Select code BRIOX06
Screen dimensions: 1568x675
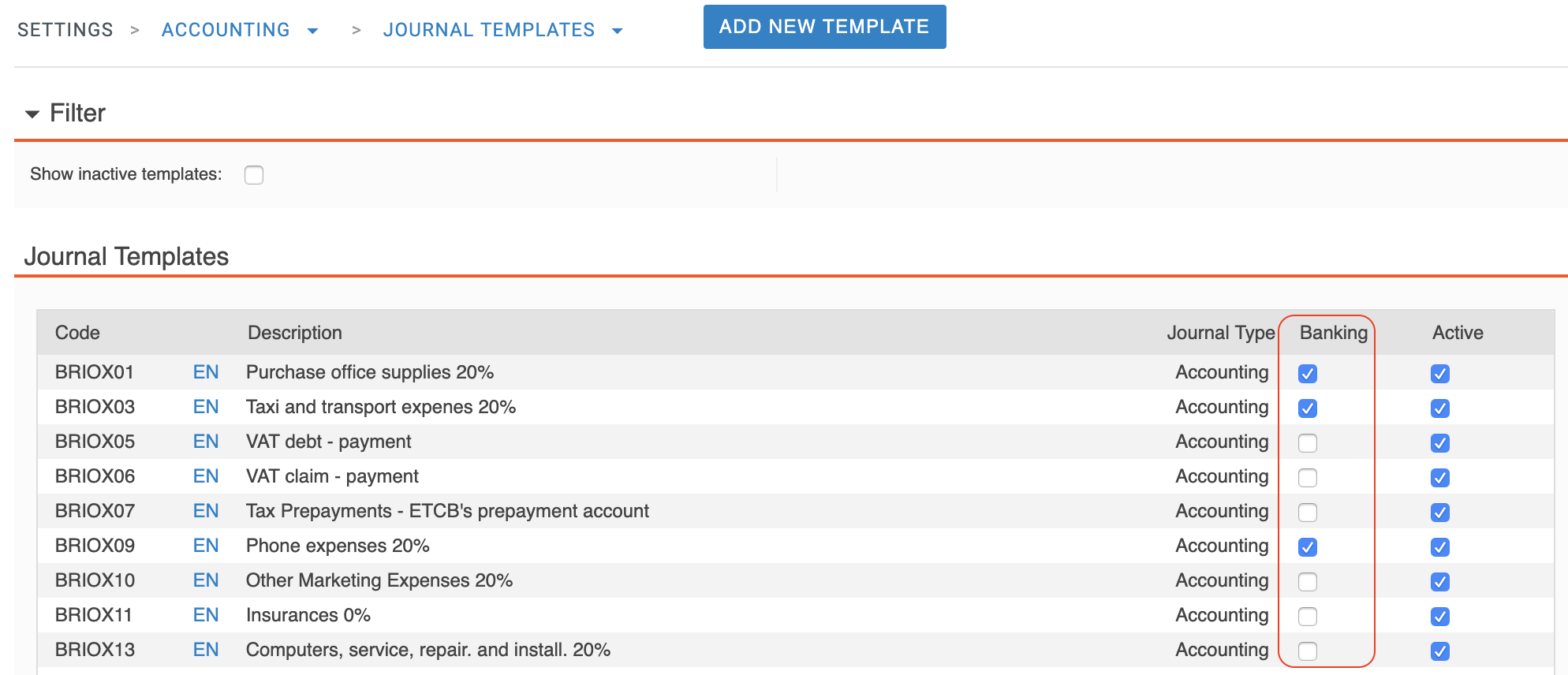(x=95, y=476)
